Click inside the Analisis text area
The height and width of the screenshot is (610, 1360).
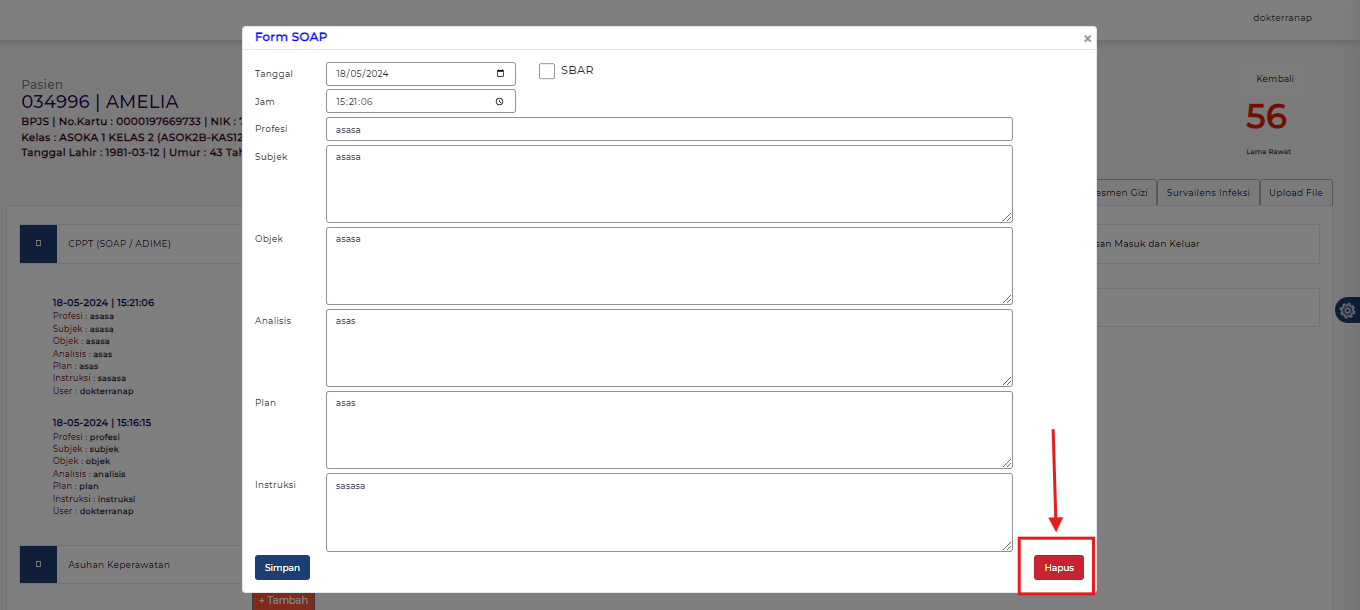click(x=668, y=348)
